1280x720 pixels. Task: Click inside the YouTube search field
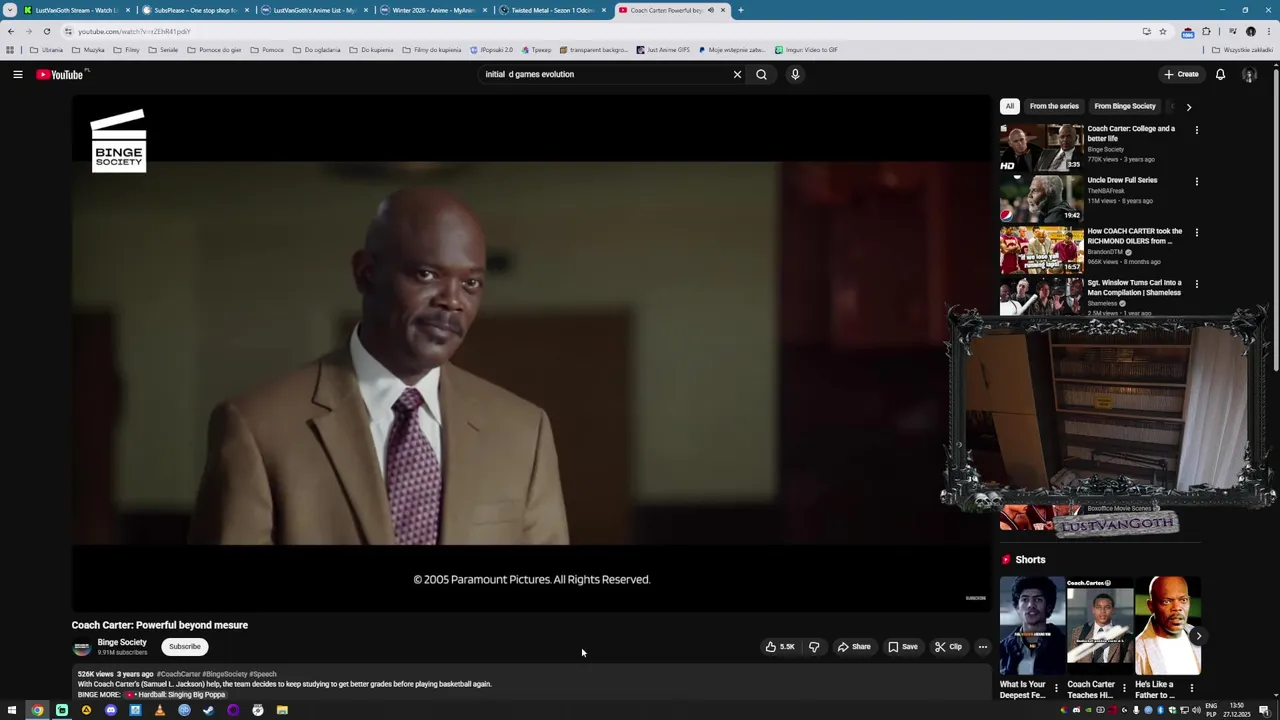coord(605,74)
